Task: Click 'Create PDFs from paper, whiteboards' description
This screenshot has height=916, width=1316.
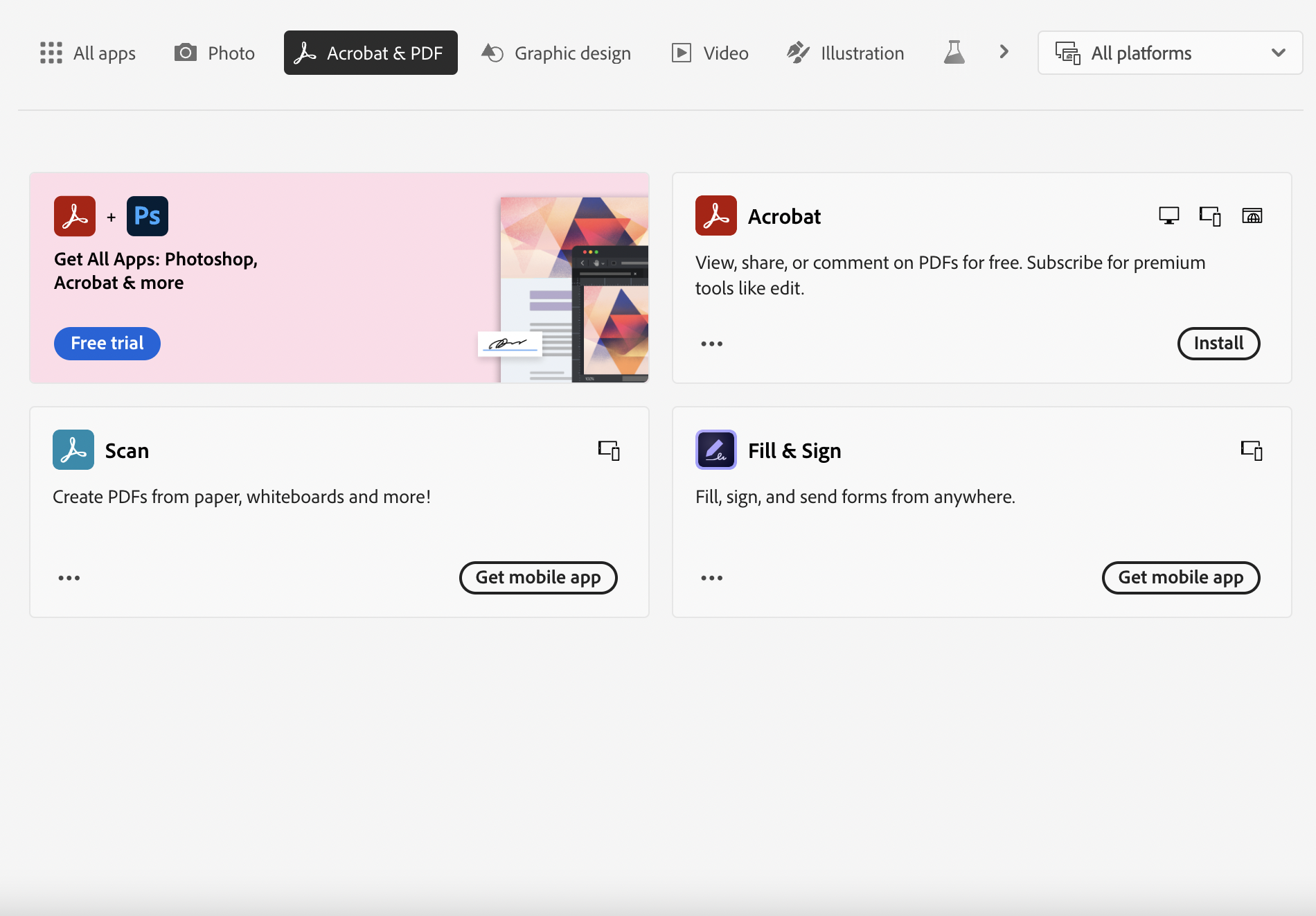Action: [x=242, y=497]
